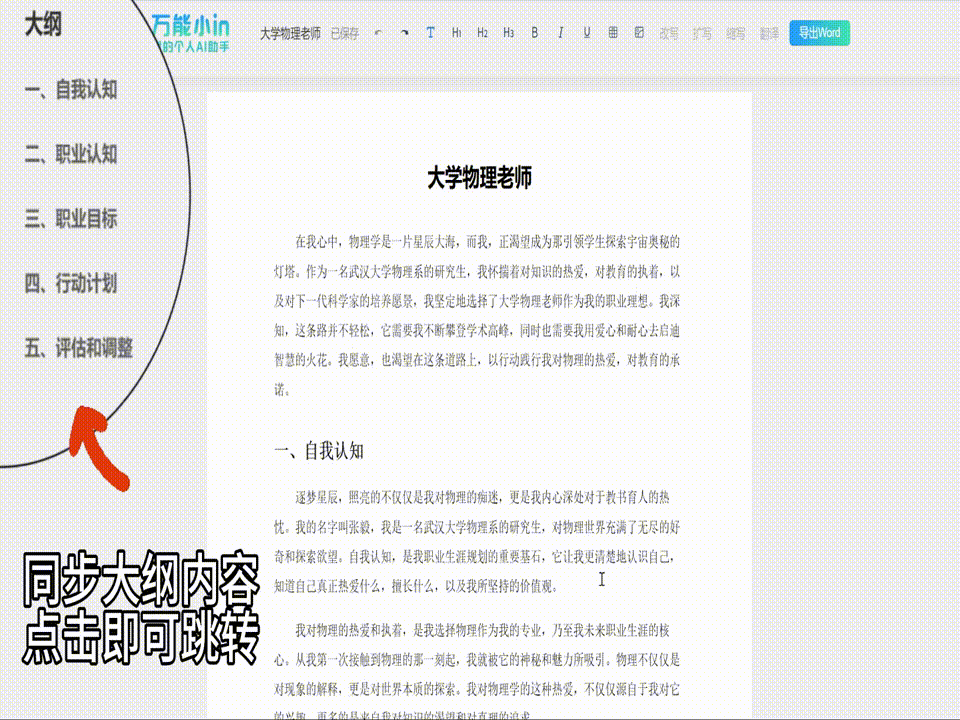Image resolution: width=960 pixels, height=720 pixels.
Task: Apply H2 heading style
Action: tap(482, 33)
